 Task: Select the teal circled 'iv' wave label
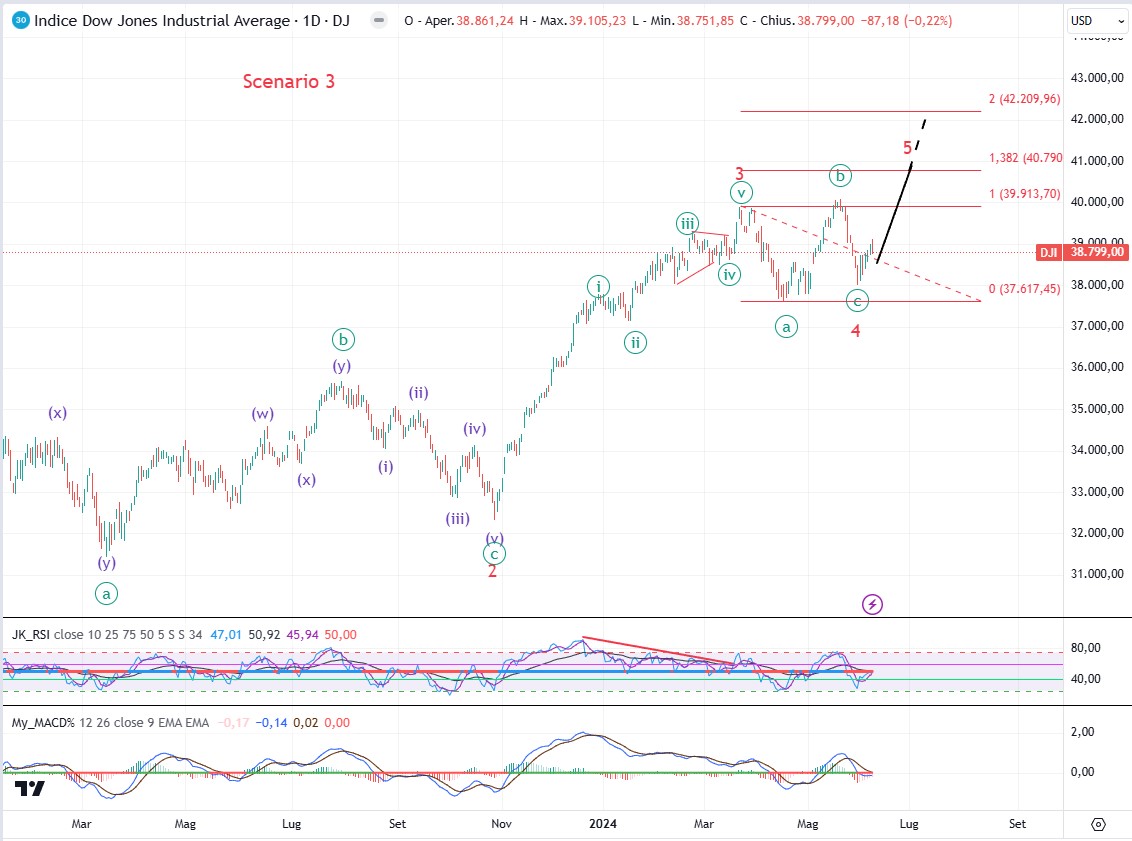(x=729, y=274)
